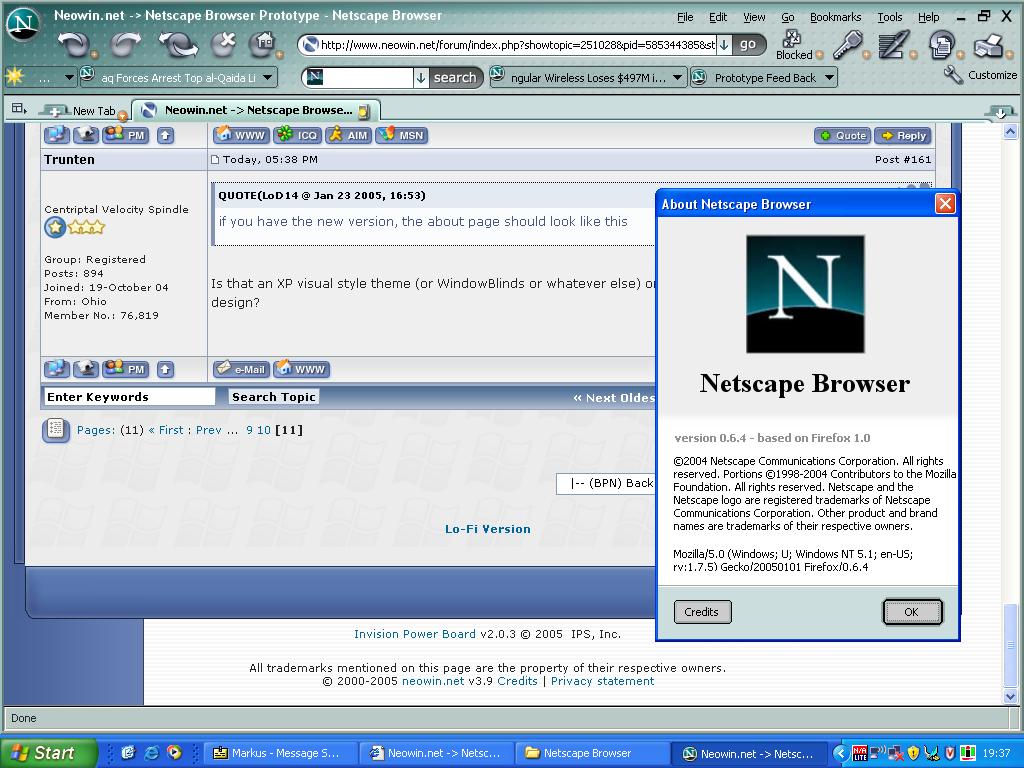Go to the Home page icon
1024x768 pixels.
pos(263,44)
